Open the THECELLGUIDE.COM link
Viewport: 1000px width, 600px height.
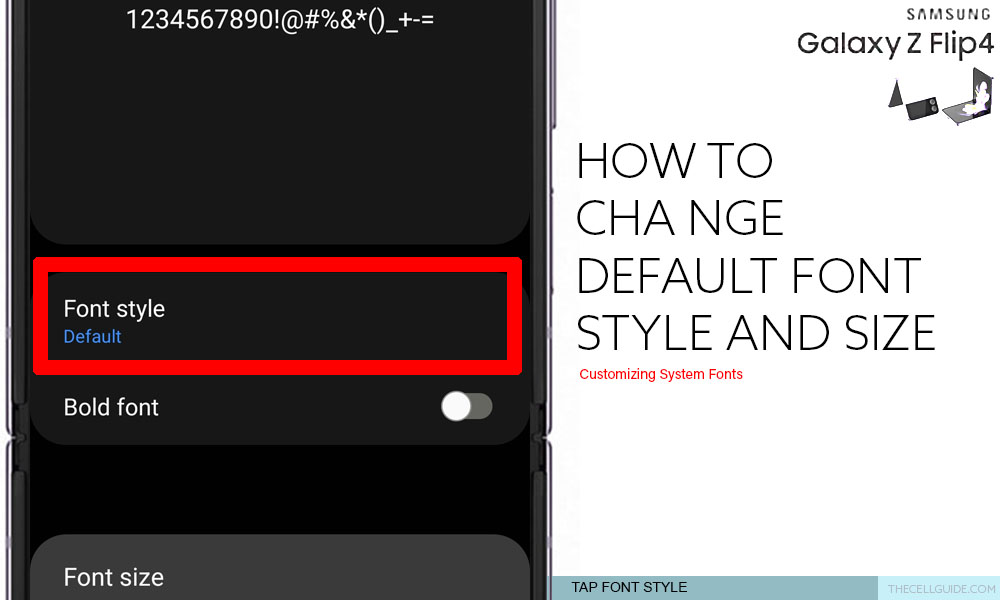(941, 589)
